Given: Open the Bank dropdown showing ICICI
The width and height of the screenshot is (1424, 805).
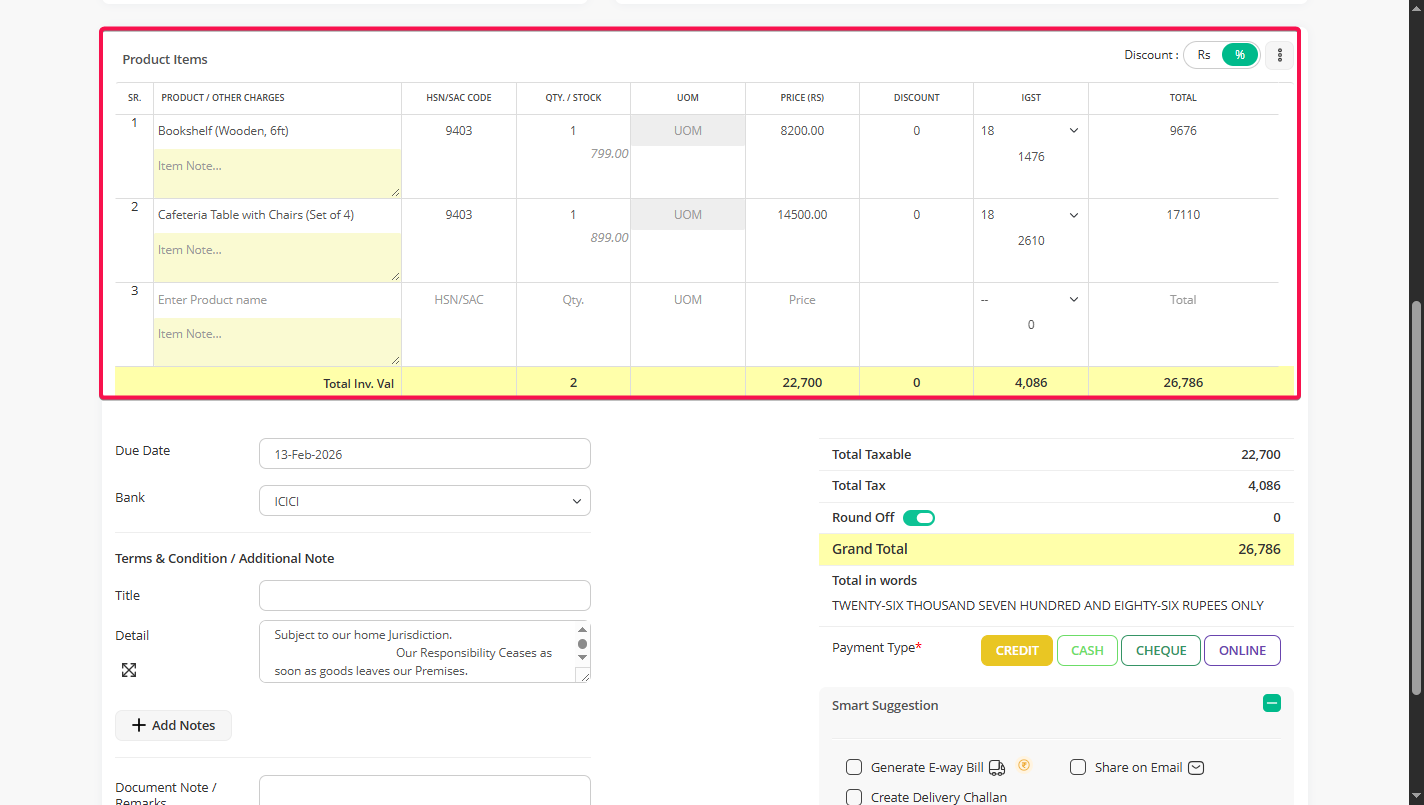Looking at the screenshot, I should click(x=424, y=501).
